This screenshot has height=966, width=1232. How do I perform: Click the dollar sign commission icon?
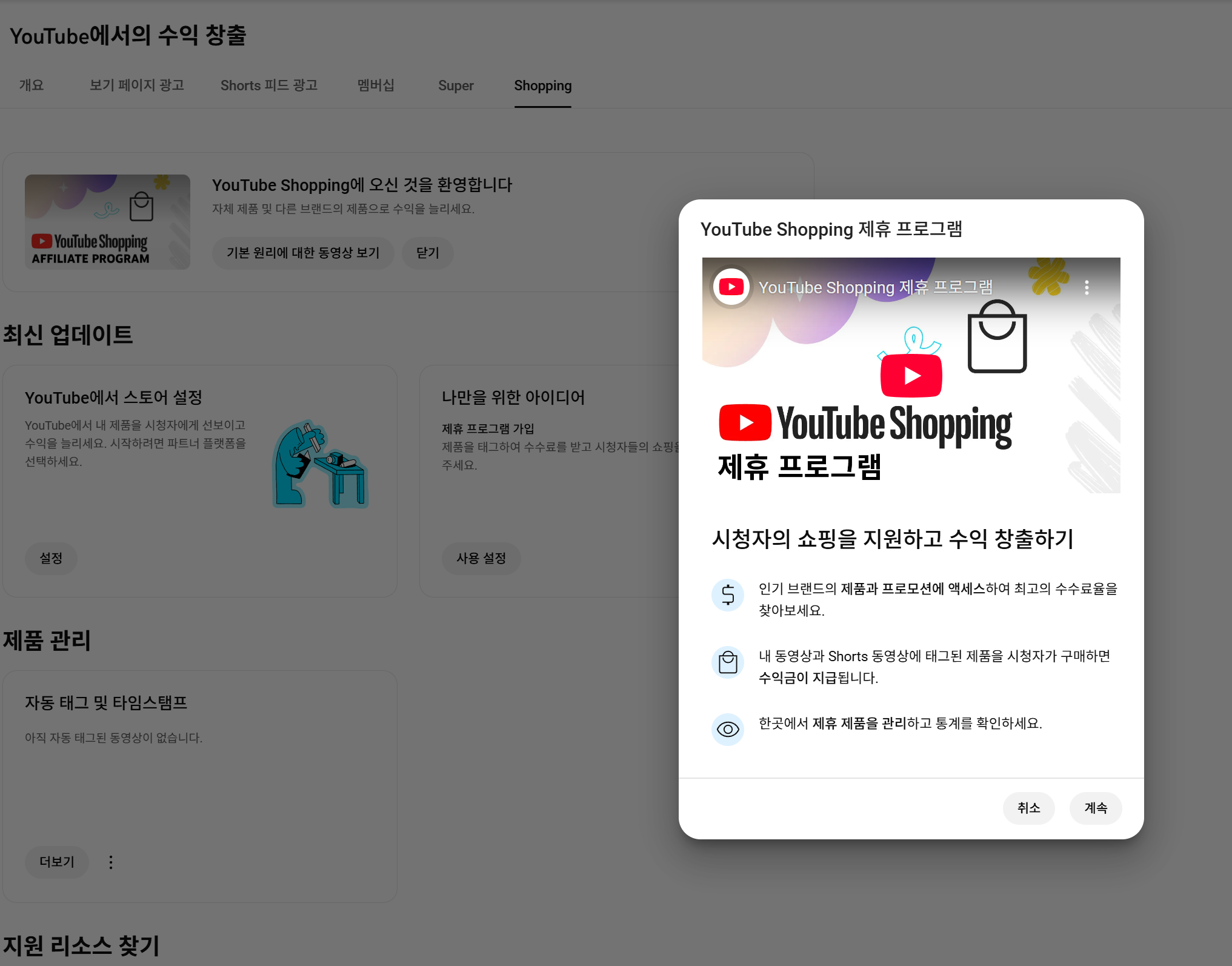(728, 595)
